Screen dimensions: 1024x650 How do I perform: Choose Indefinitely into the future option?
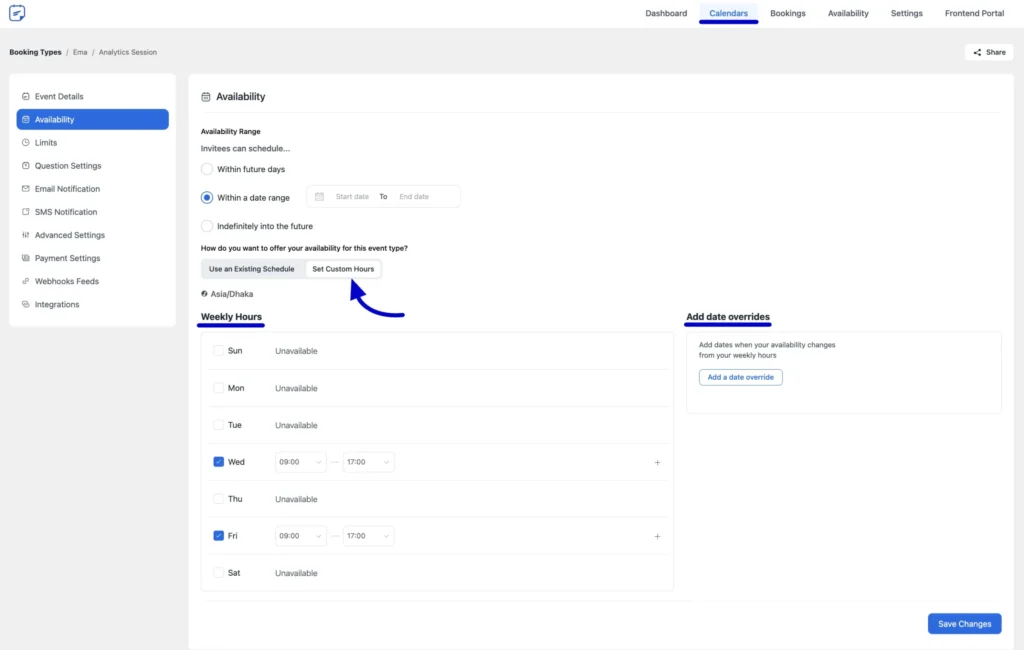(206, 225)
